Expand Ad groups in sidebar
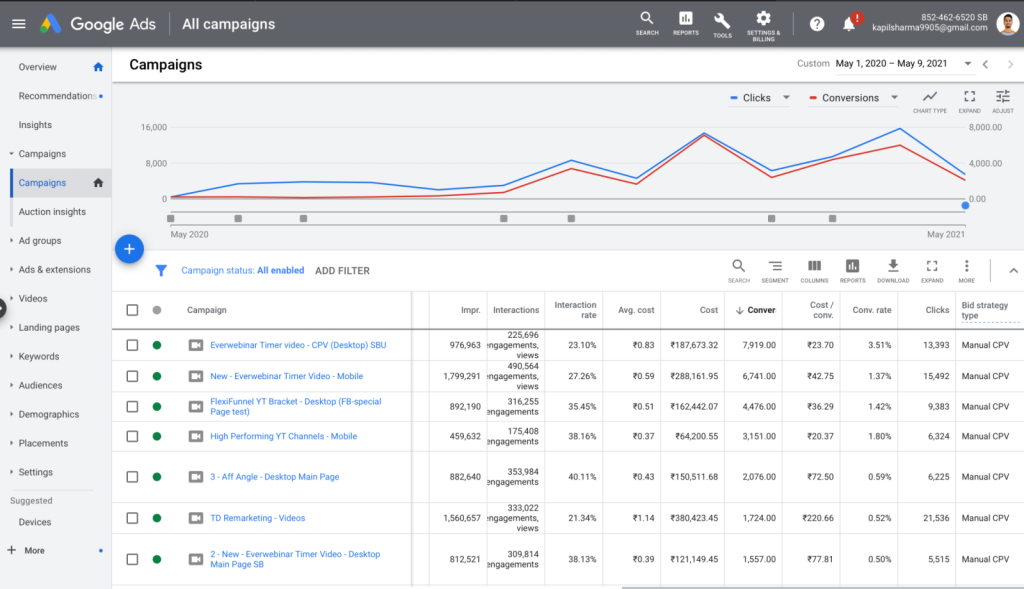1024x589 pixels. pos(11,241)
